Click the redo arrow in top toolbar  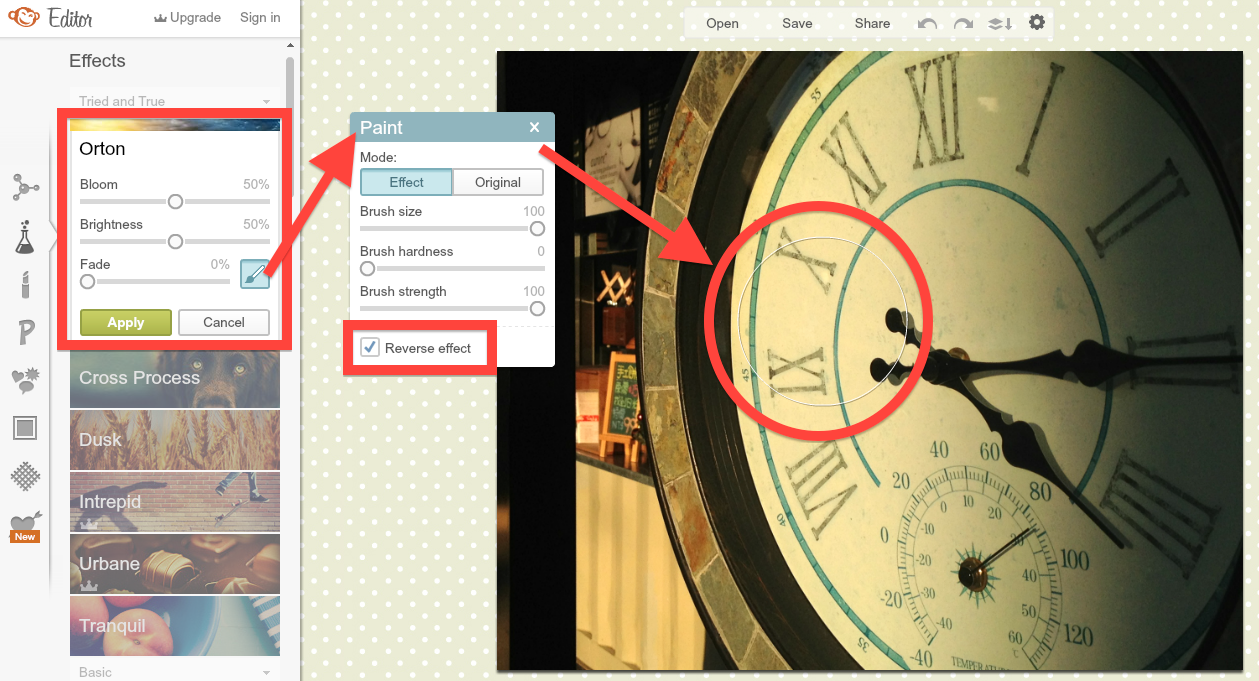click(x=963, y=23)
